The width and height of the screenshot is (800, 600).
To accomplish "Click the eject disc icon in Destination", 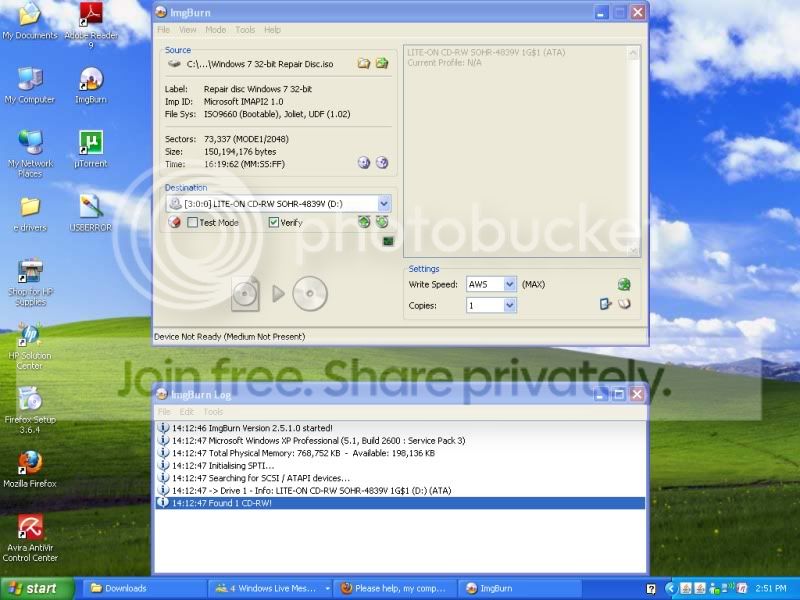I will coord(174,222).
